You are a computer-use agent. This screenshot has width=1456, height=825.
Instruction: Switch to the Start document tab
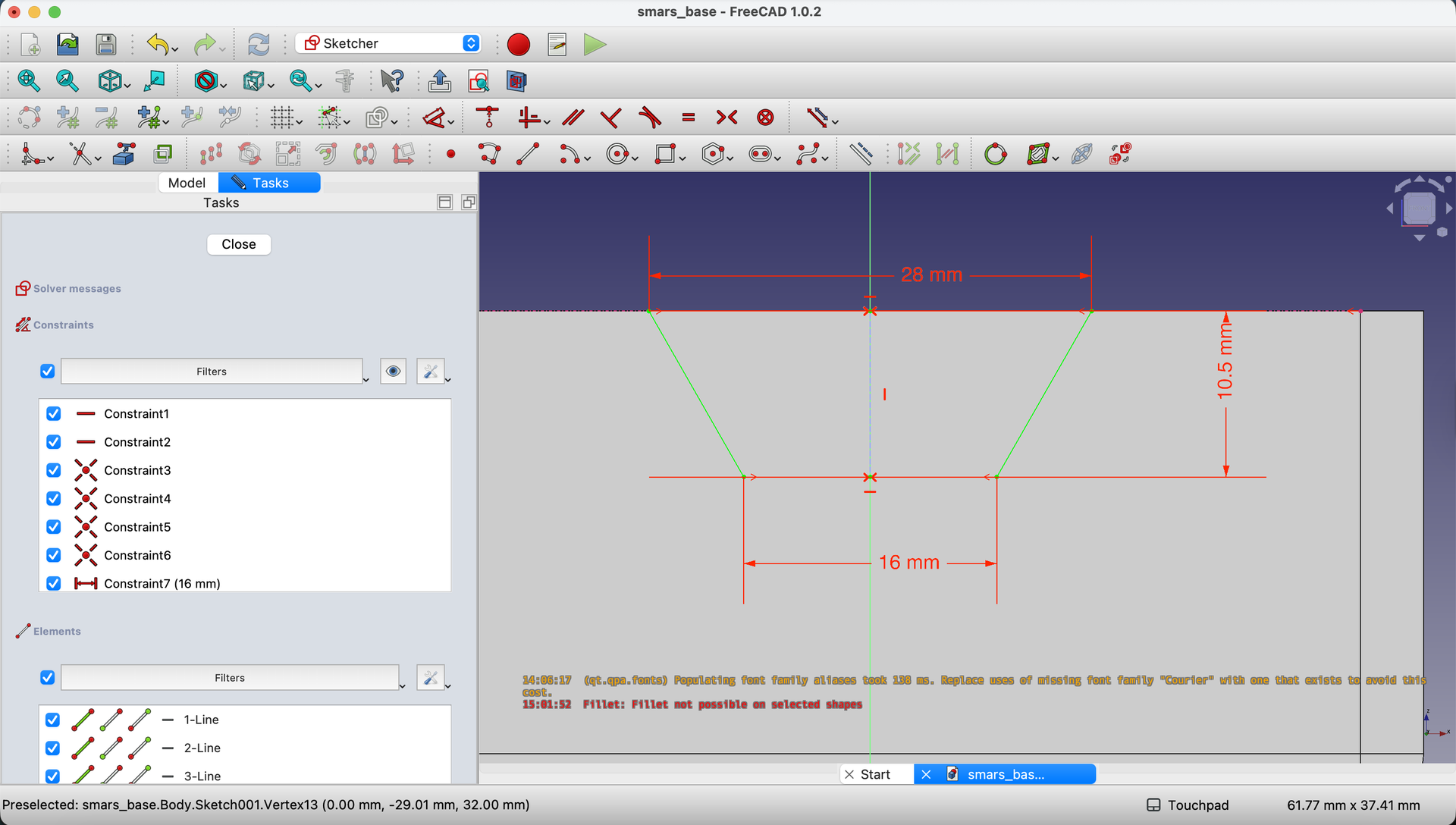tap(876, 774)
